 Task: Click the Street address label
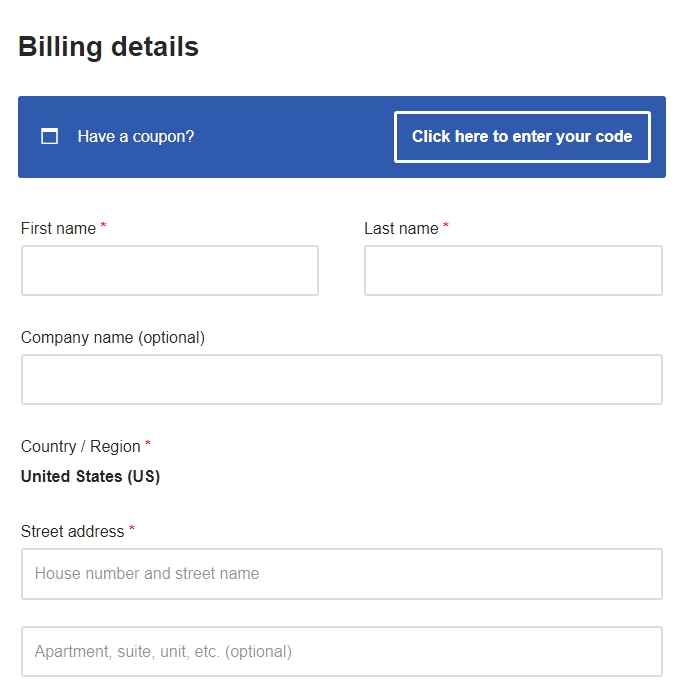pos(72,531)
